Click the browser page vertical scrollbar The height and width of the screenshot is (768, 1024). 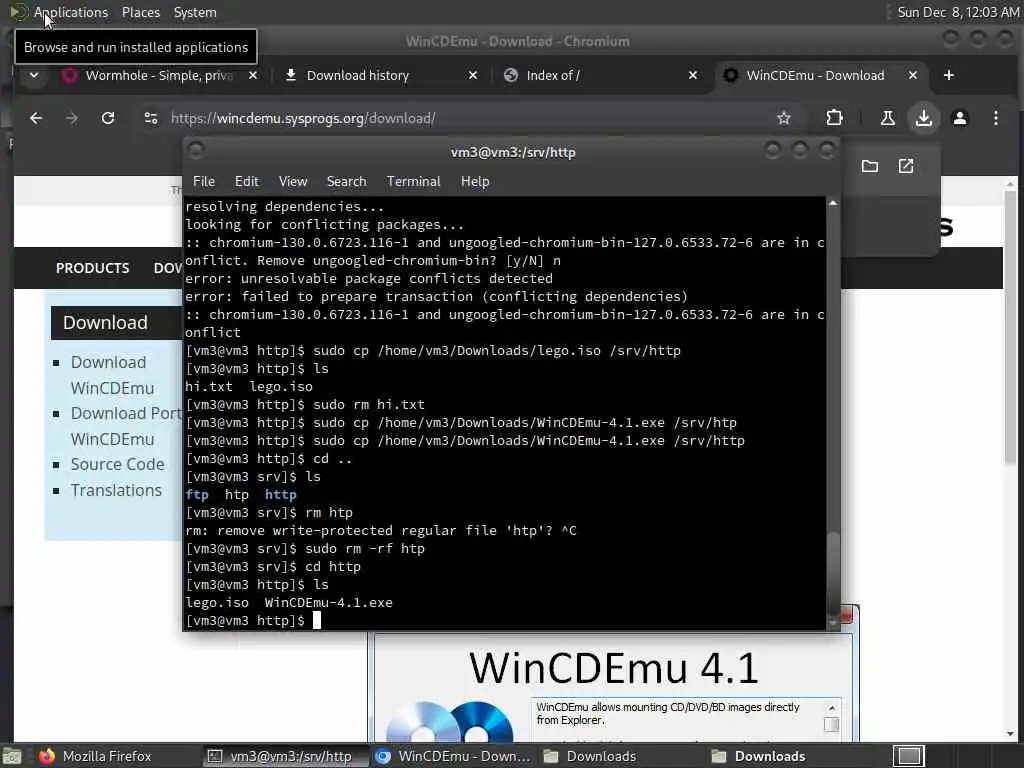1010,327
